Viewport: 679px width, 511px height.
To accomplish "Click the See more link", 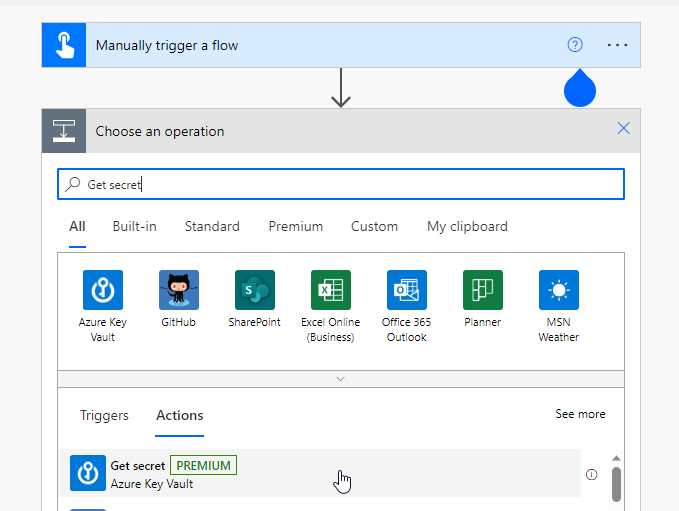I will [x=580, y=414].
